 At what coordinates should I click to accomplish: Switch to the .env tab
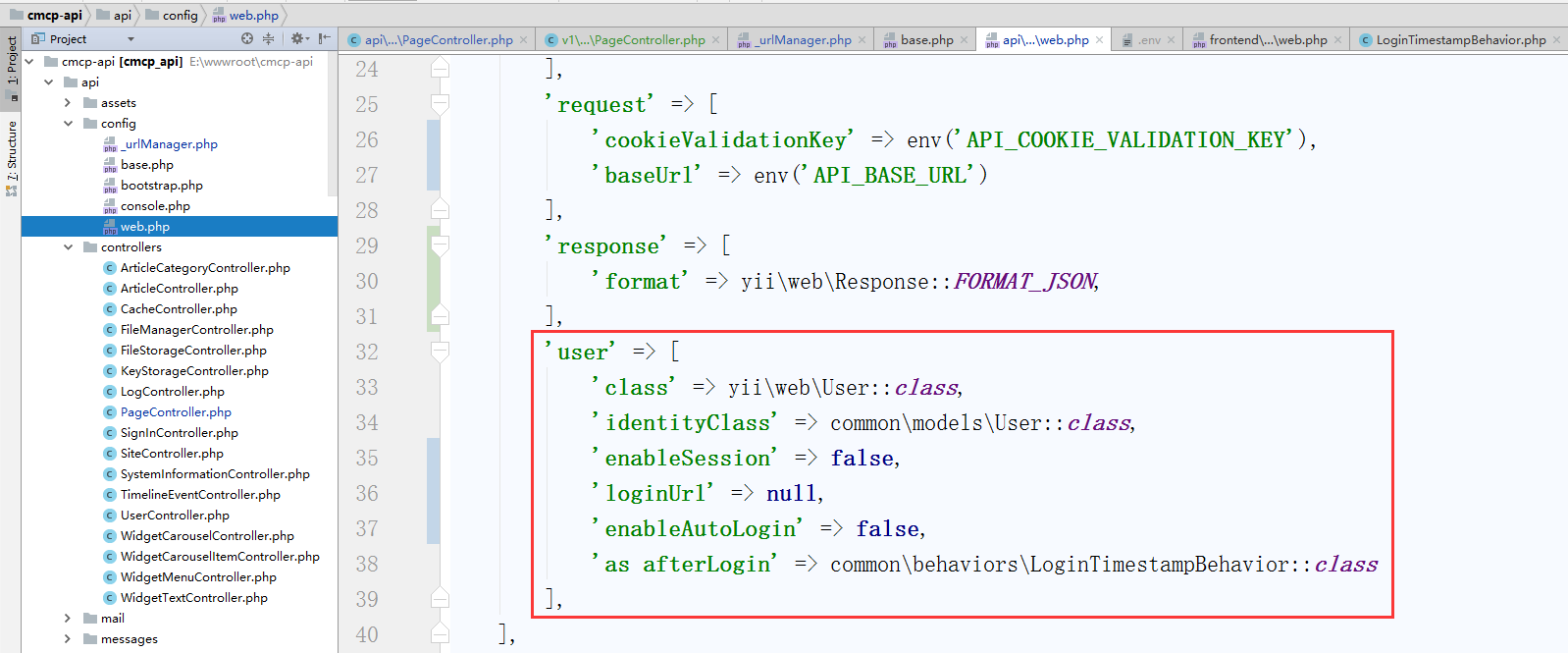pyautogui.click(x=1149, y=40)
